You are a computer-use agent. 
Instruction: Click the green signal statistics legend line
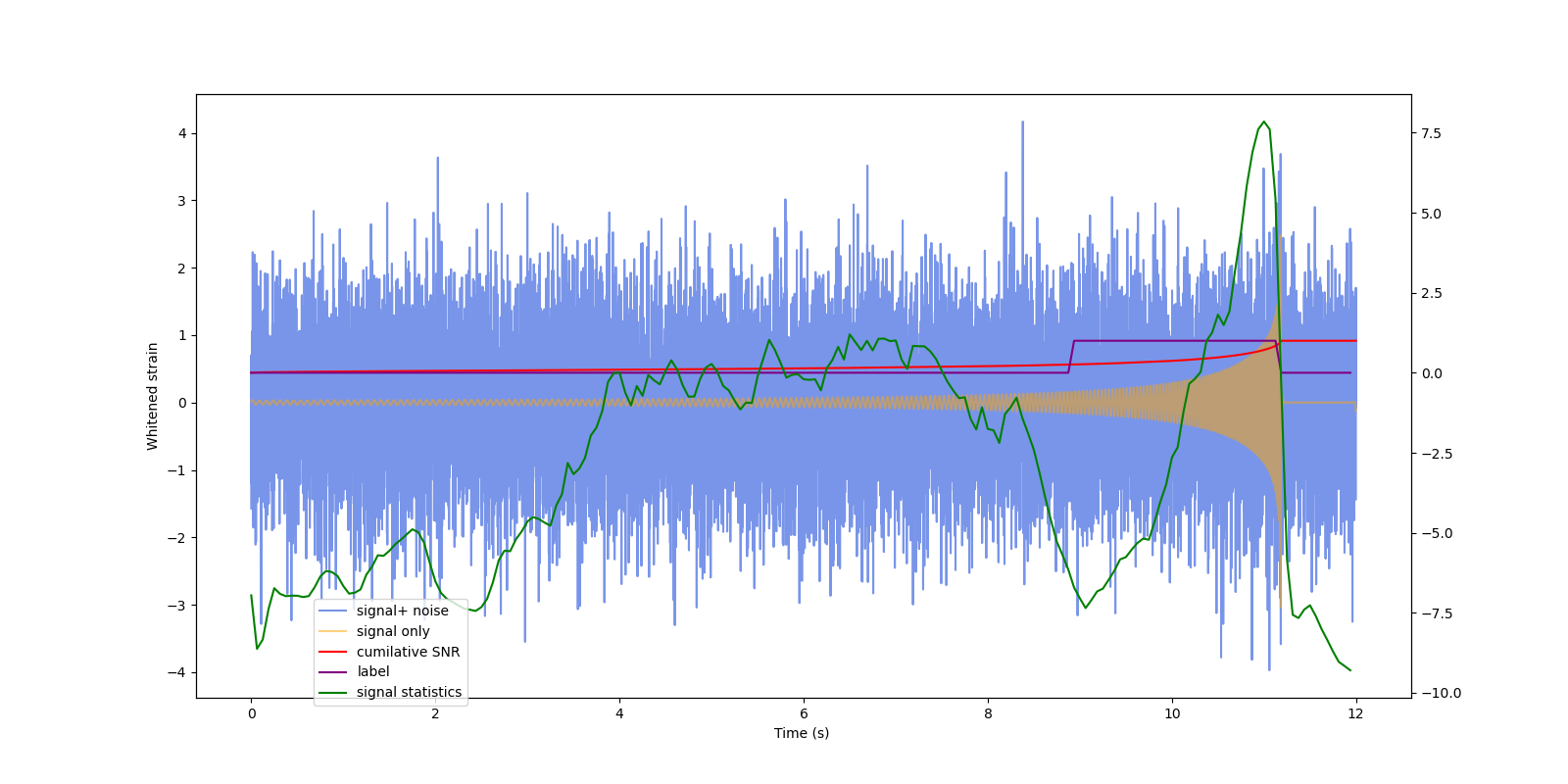pos(333,692)
